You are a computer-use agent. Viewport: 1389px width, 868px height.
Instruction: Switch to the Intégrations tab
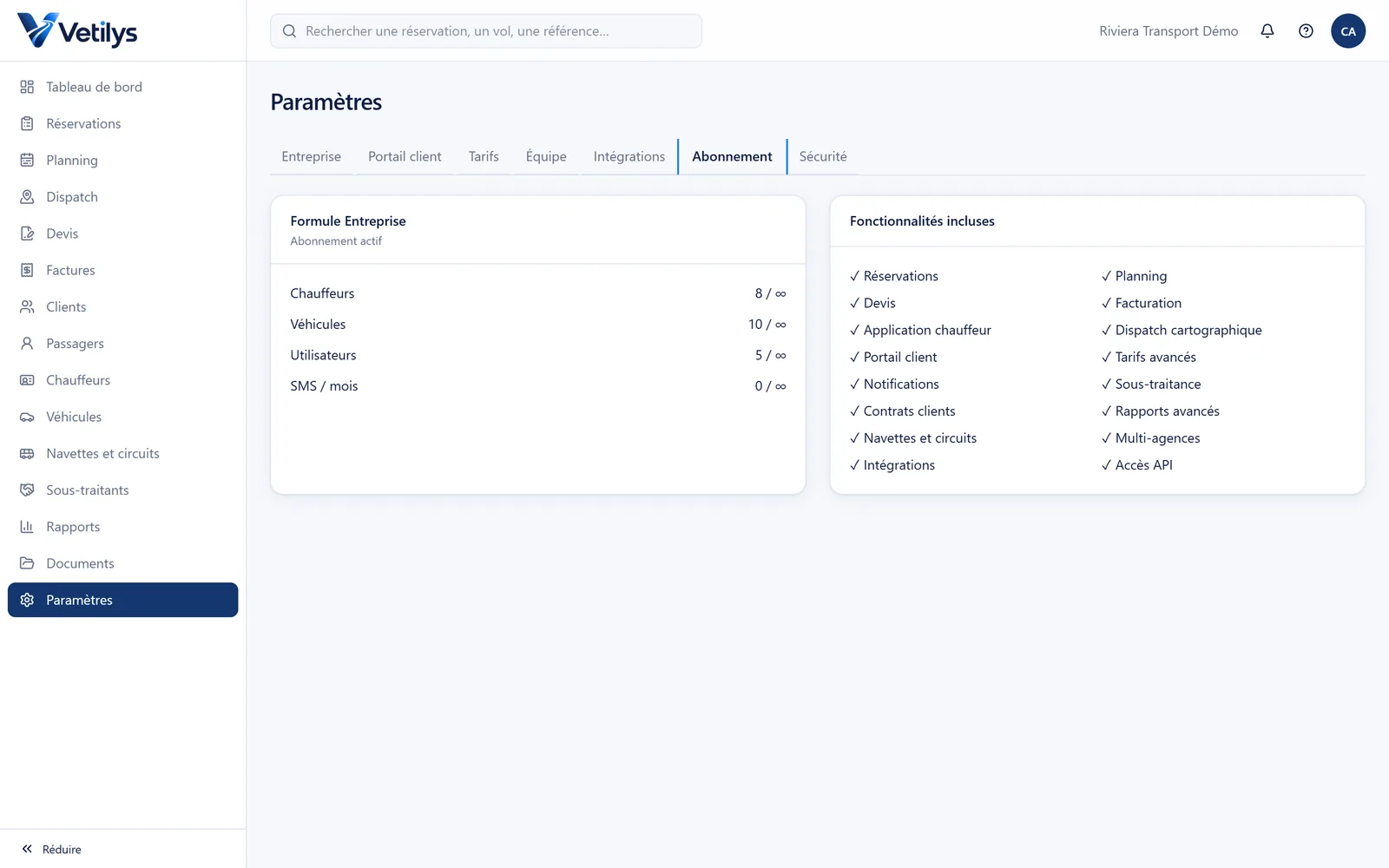629,156
